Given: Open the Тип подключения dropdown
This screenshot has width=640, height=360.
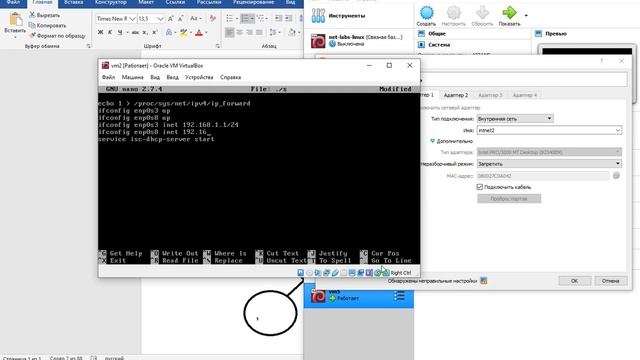Looking at the screenshot, I should 515,118.
